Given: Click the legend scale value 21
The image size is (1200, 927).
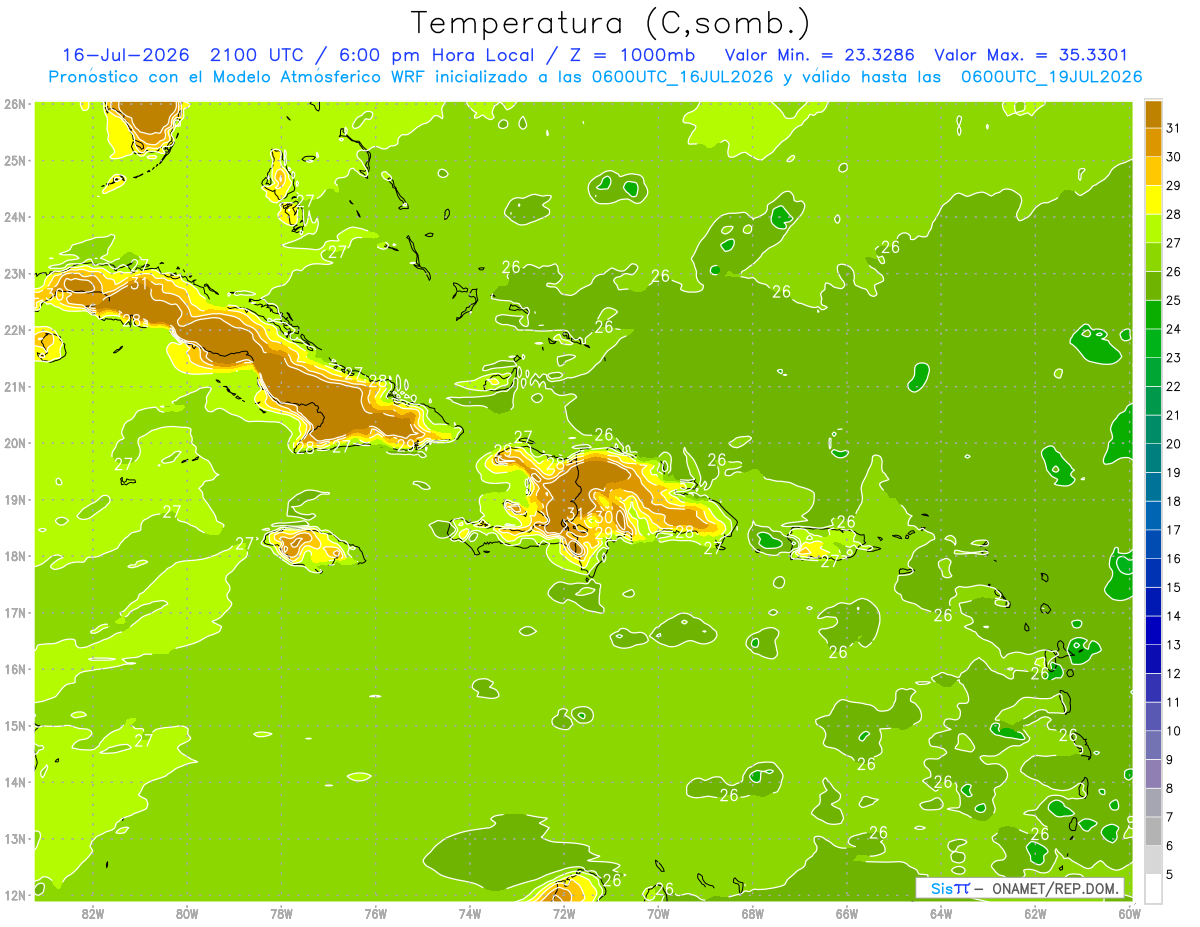Looking at the screenshot, I should click(1173, 415).
